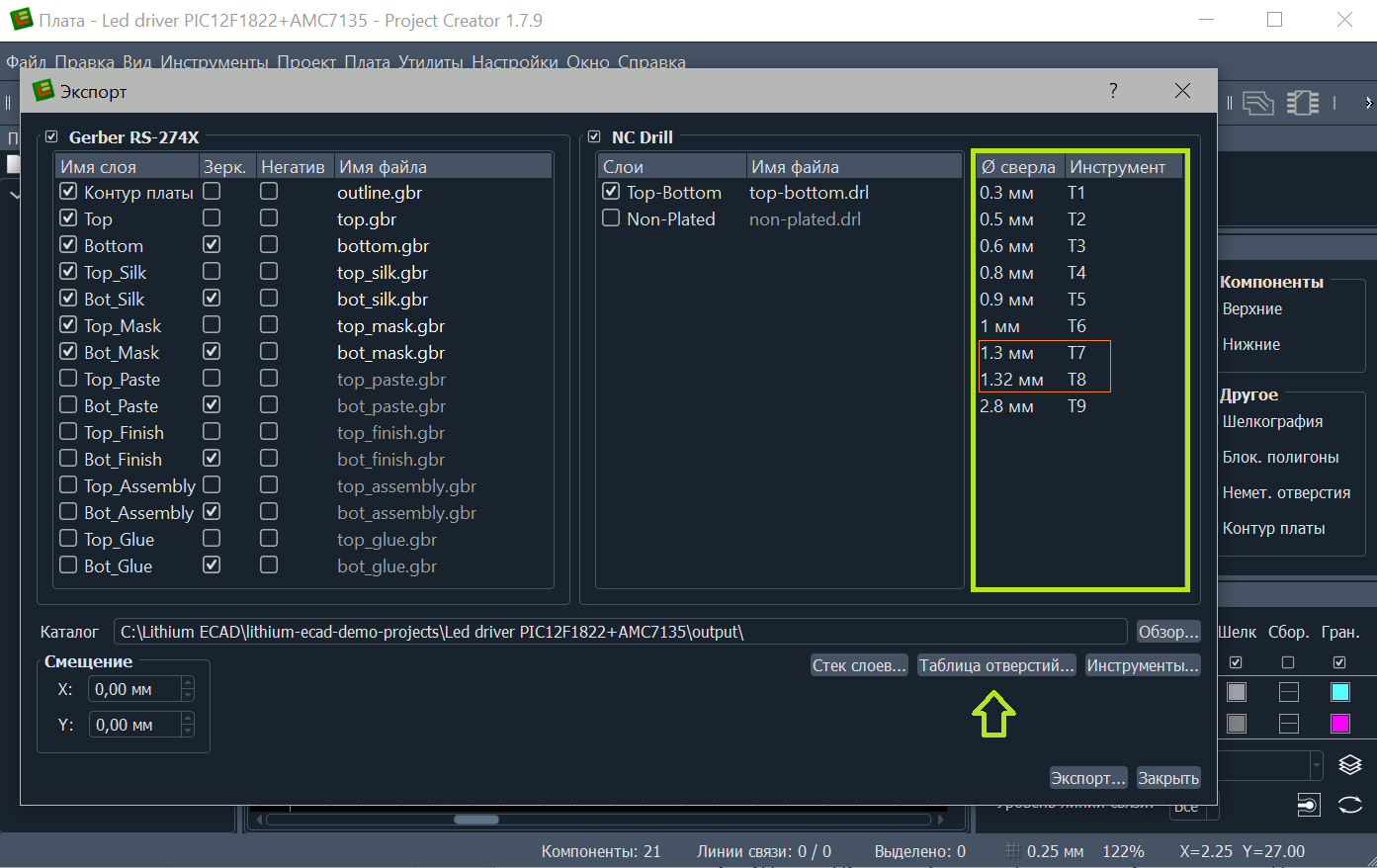Click the pad/via icon in bottom panel
The image size is (1377, 868).
1308,805
